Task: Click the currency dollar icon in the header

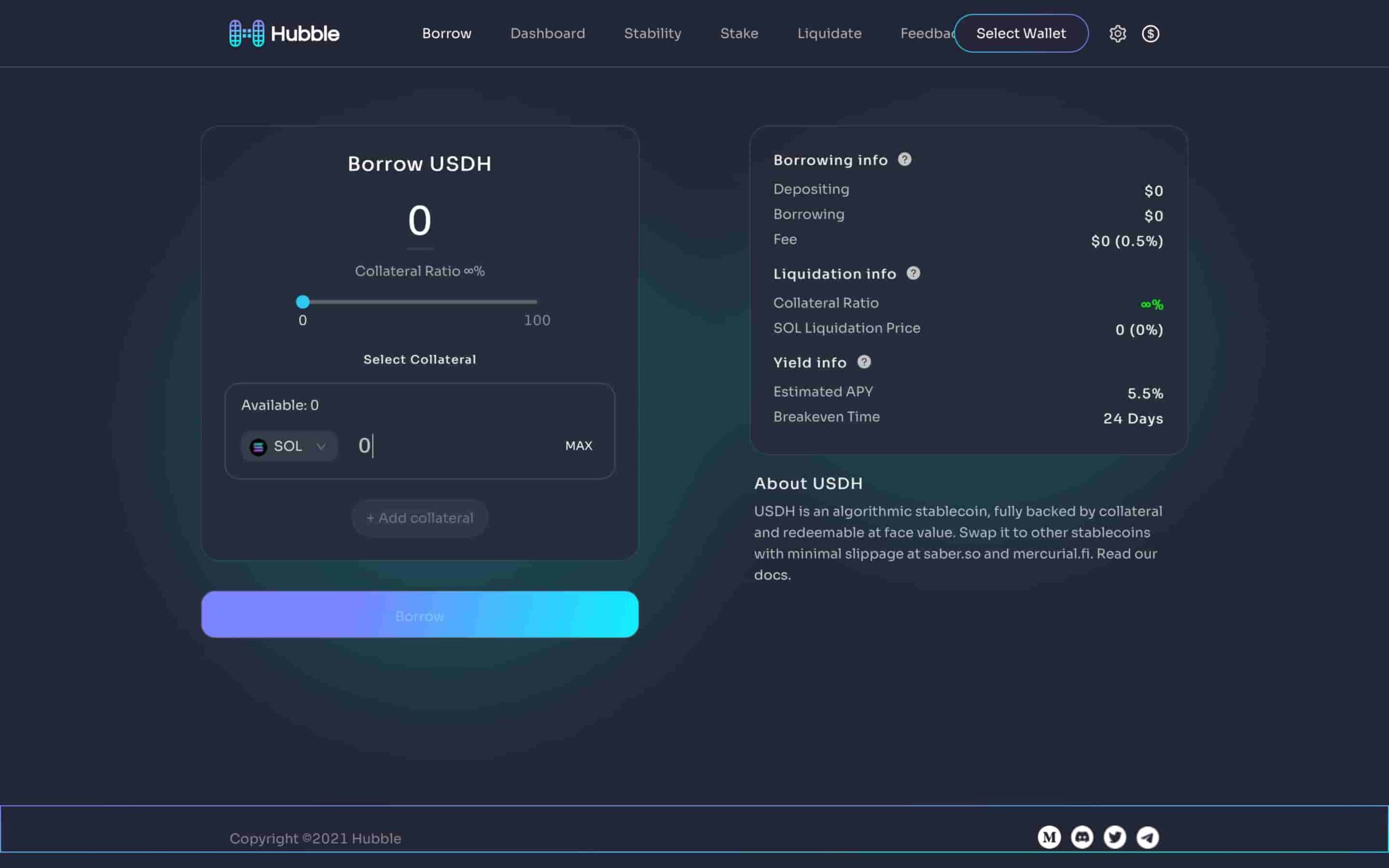Action: coord(1151,33)
